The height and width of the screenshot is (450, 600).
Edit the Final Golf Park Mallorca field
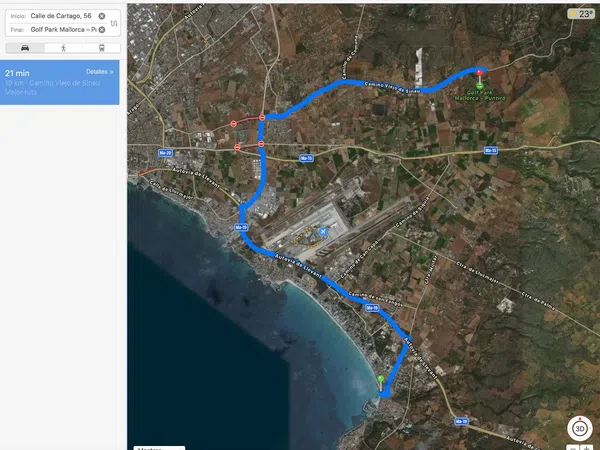60,30
